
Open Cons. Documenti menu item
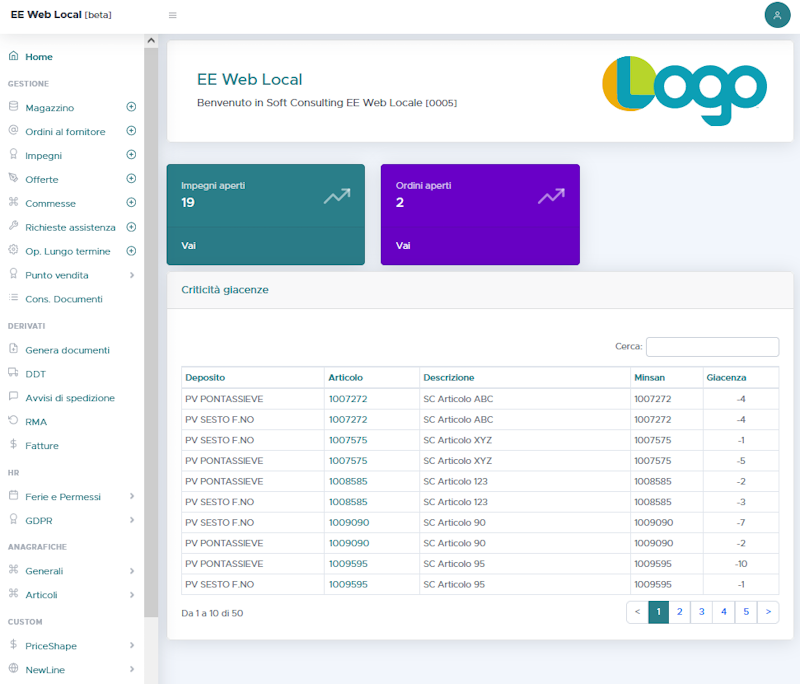pos(63,299)
